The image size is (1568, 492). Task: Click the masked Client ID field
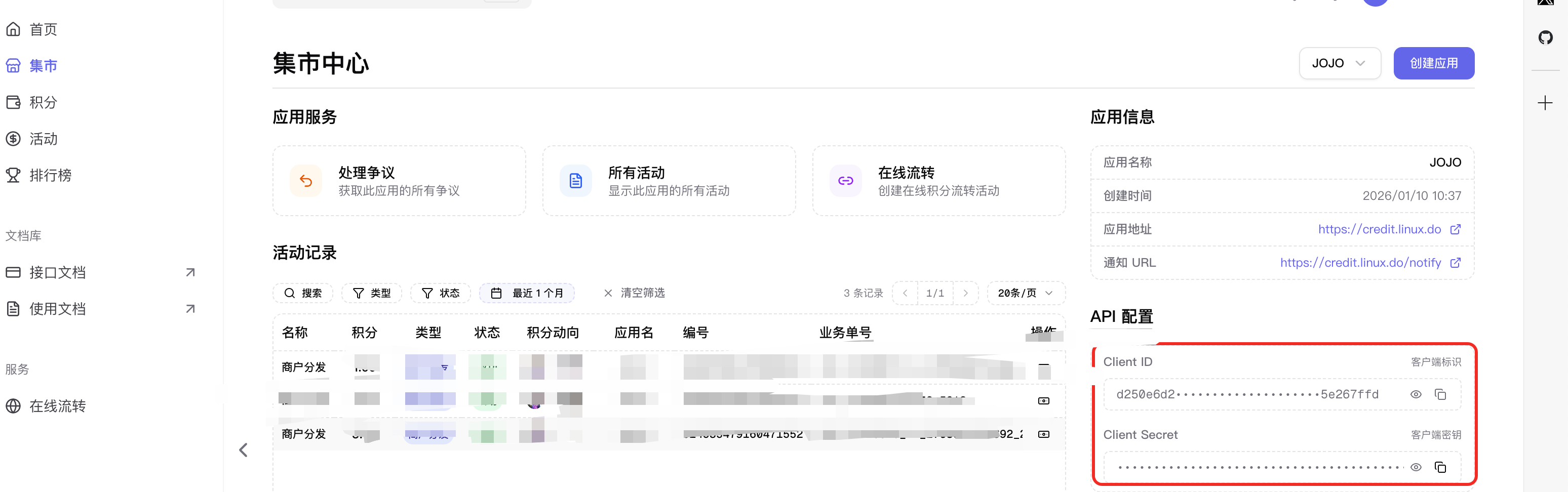click(1282, 395)
